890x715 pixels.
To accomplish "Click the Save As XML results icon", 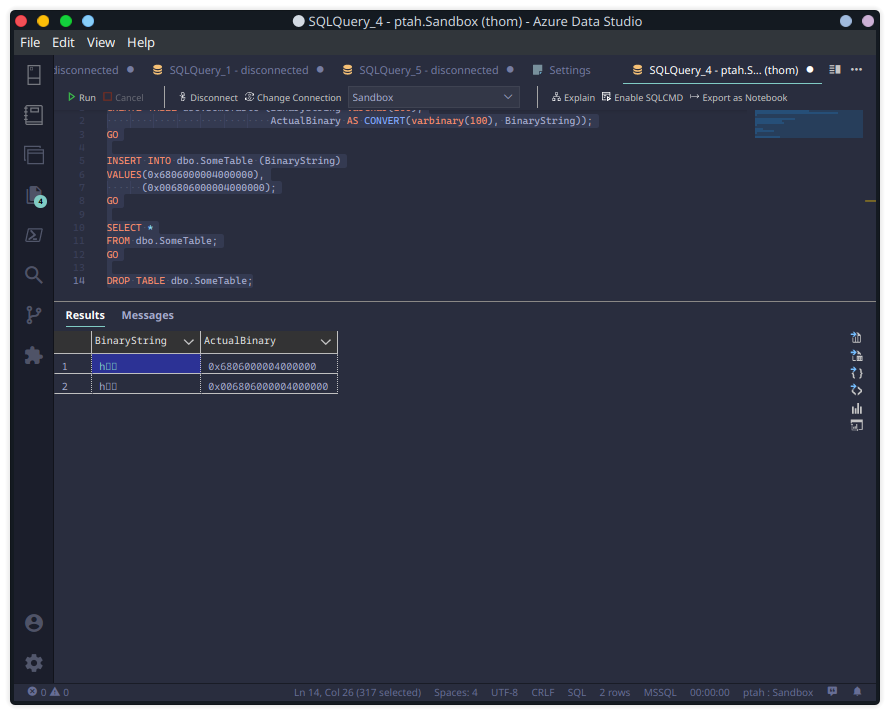I will coord(856,390).
